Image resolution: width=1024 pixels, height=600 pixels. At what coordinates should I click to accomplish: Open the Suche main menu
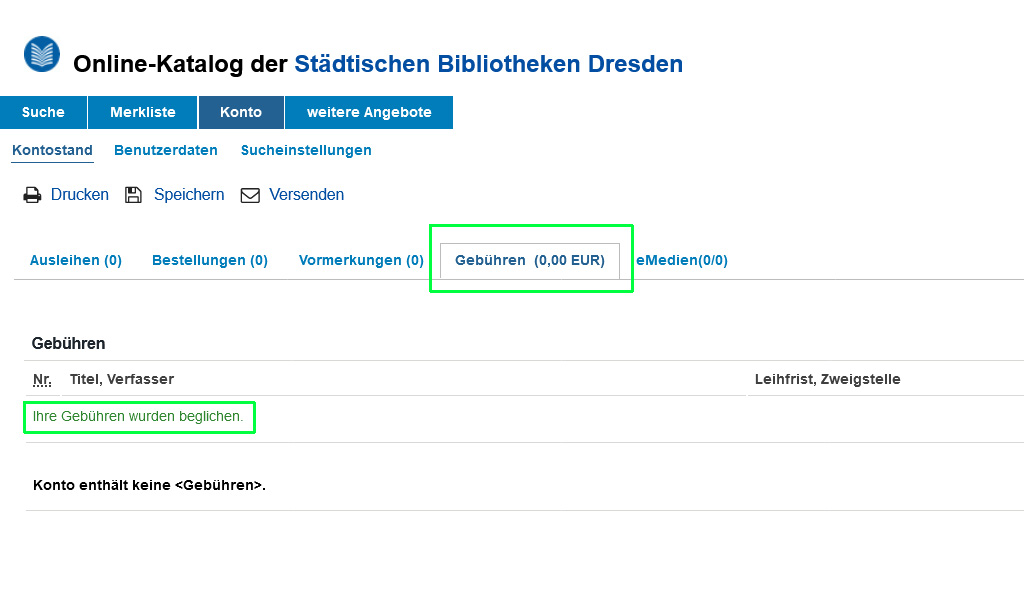pos(43,112)
